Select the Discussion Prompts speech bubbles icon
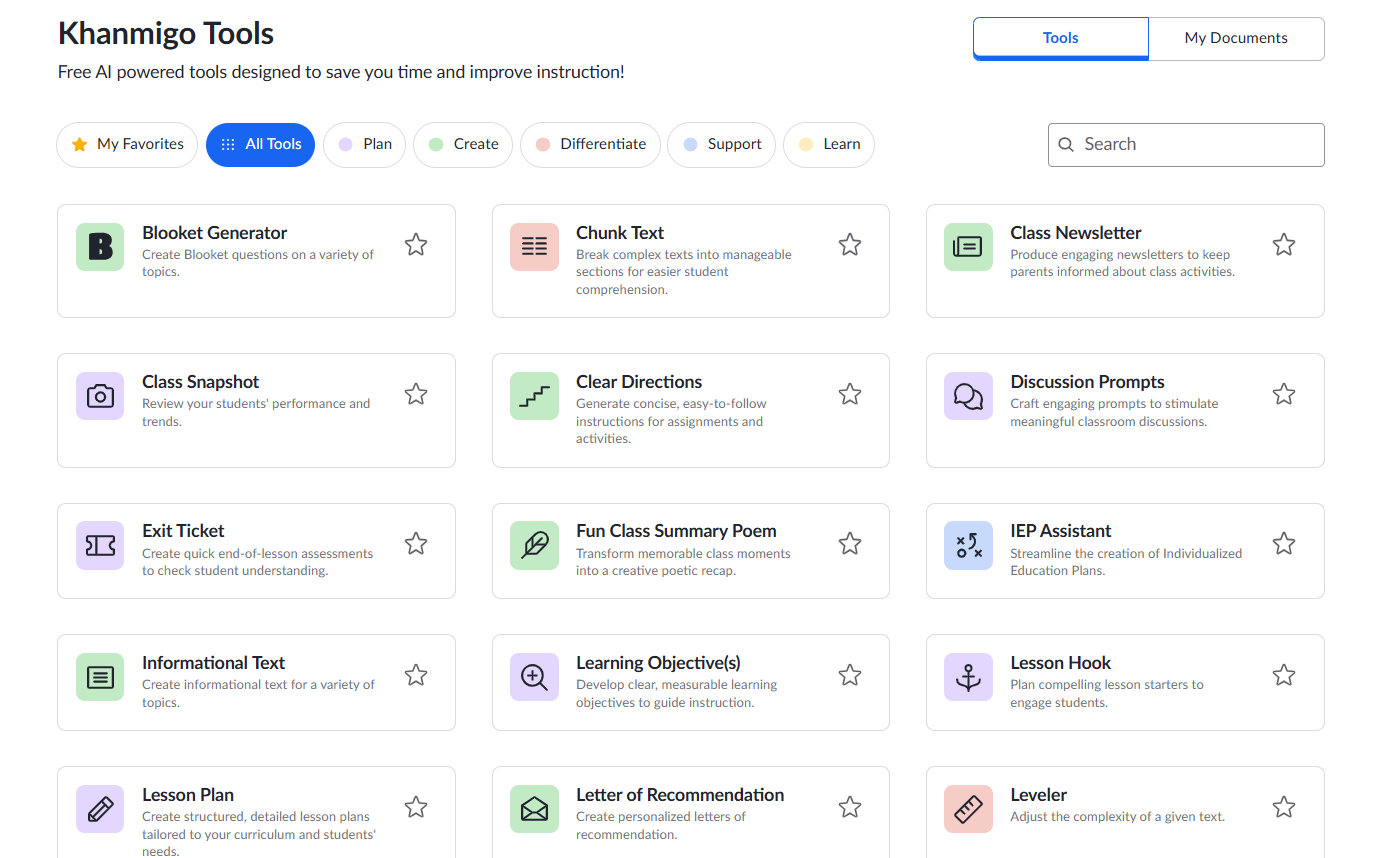The height and width of the screenshot is (858, 1376). click(x=968, y=396)
